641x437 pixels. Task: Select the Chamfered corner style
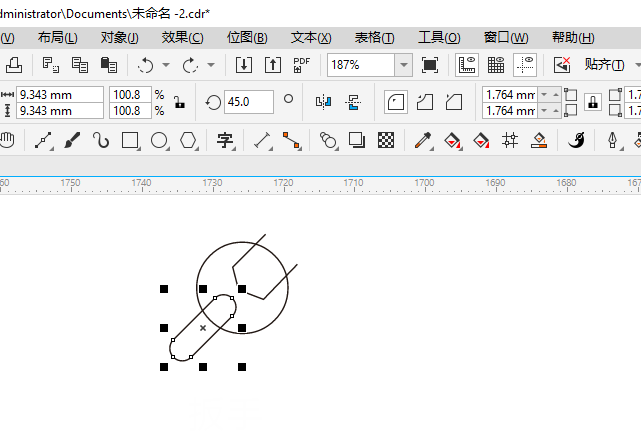point(454,102)
